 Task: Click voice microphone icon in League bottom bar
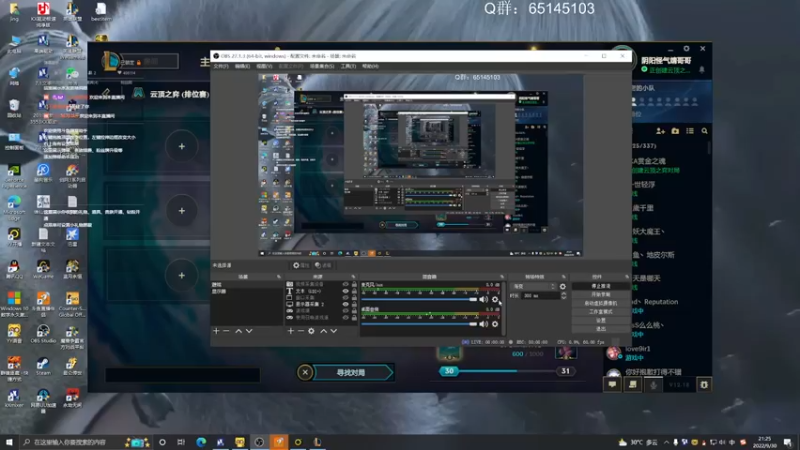[653, 385]
